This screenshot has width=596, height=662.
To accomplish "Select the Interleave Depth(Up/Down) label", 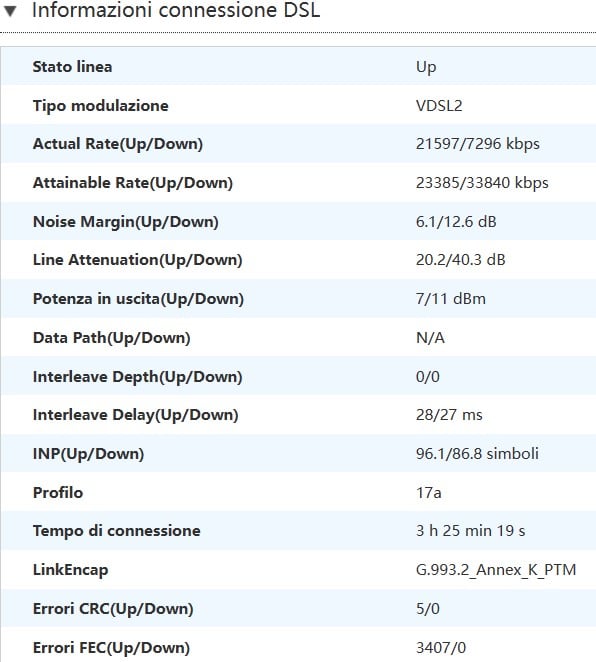I will pos(138,377).
